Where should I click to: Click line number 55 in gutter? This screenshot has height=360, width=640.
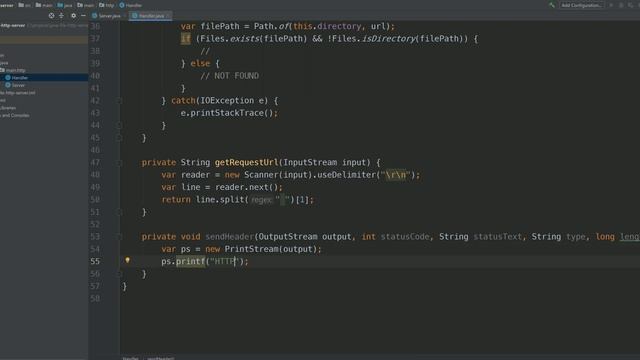coord(95,261)
